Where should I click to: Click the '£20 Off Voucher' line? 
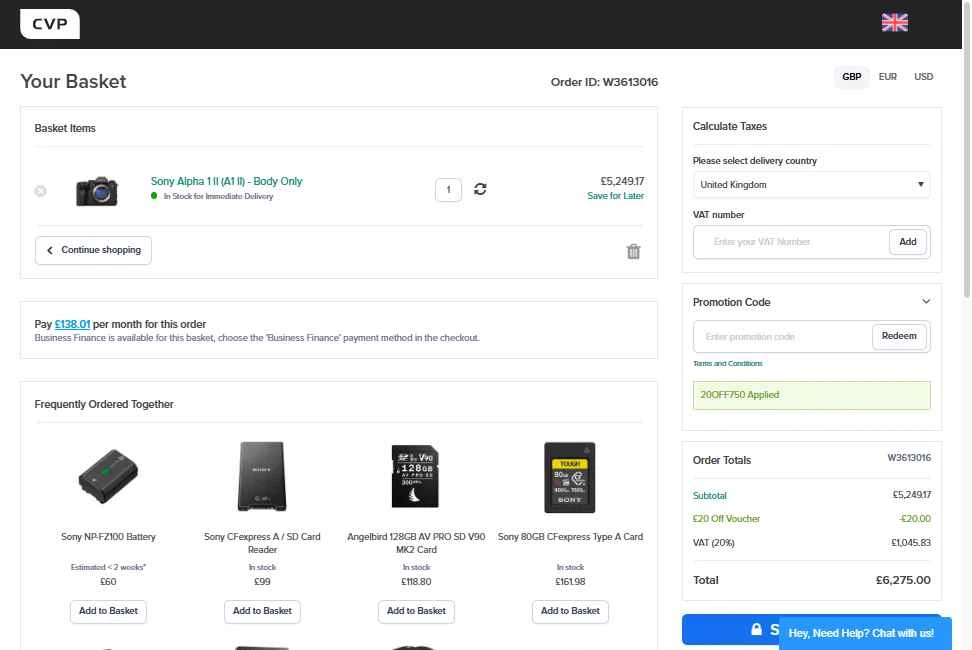[811, 519]
